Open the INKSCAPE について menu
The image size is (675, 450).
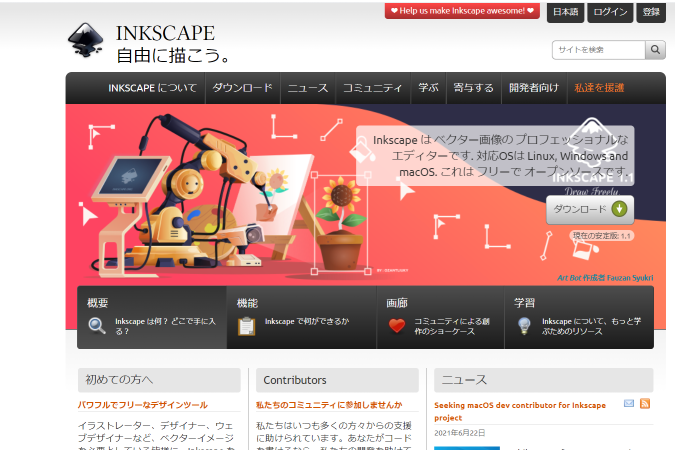tap(152, 88)
